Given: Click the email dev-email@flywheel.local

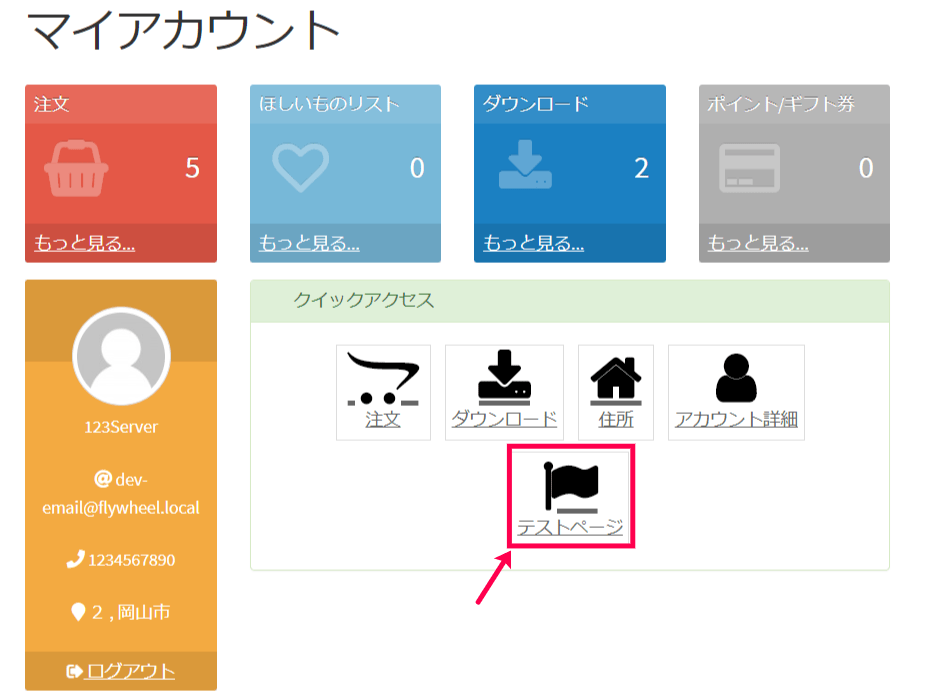Looking at the screenshot, I should 121,494.
